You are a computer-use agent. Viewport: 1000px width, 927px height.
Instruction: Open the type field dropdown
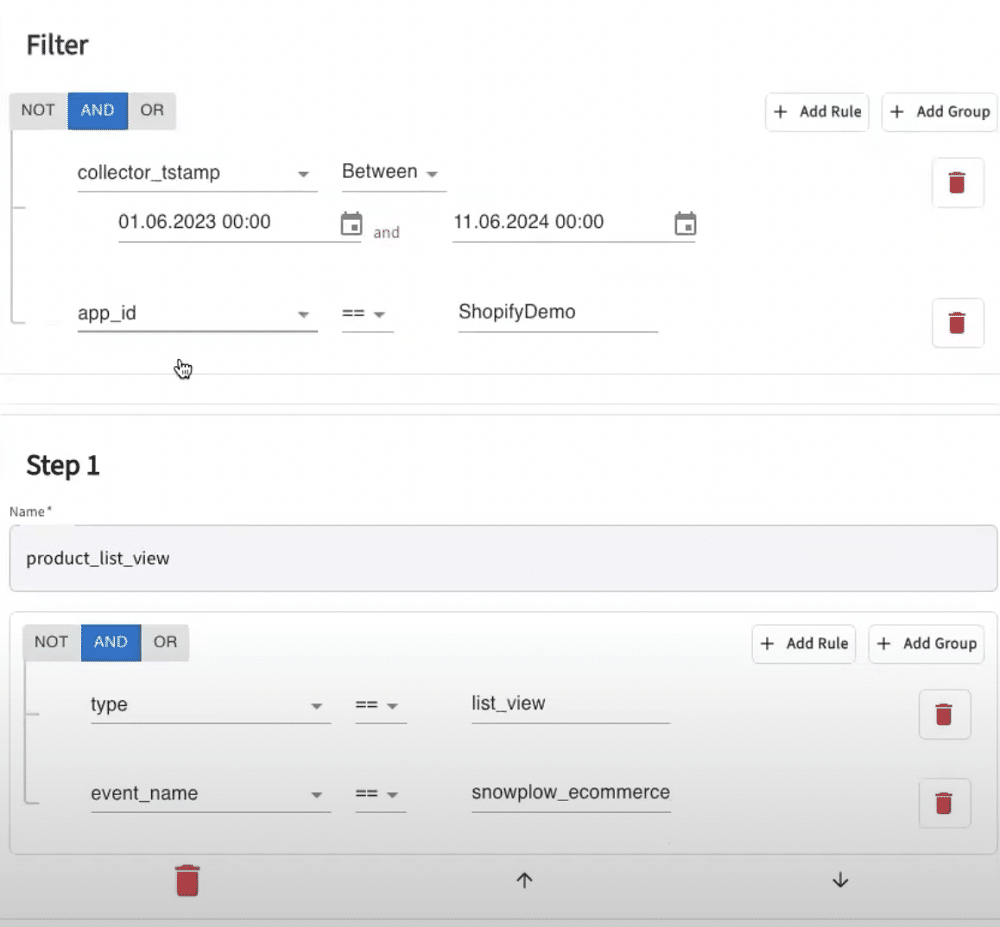[x=210, y=705]
